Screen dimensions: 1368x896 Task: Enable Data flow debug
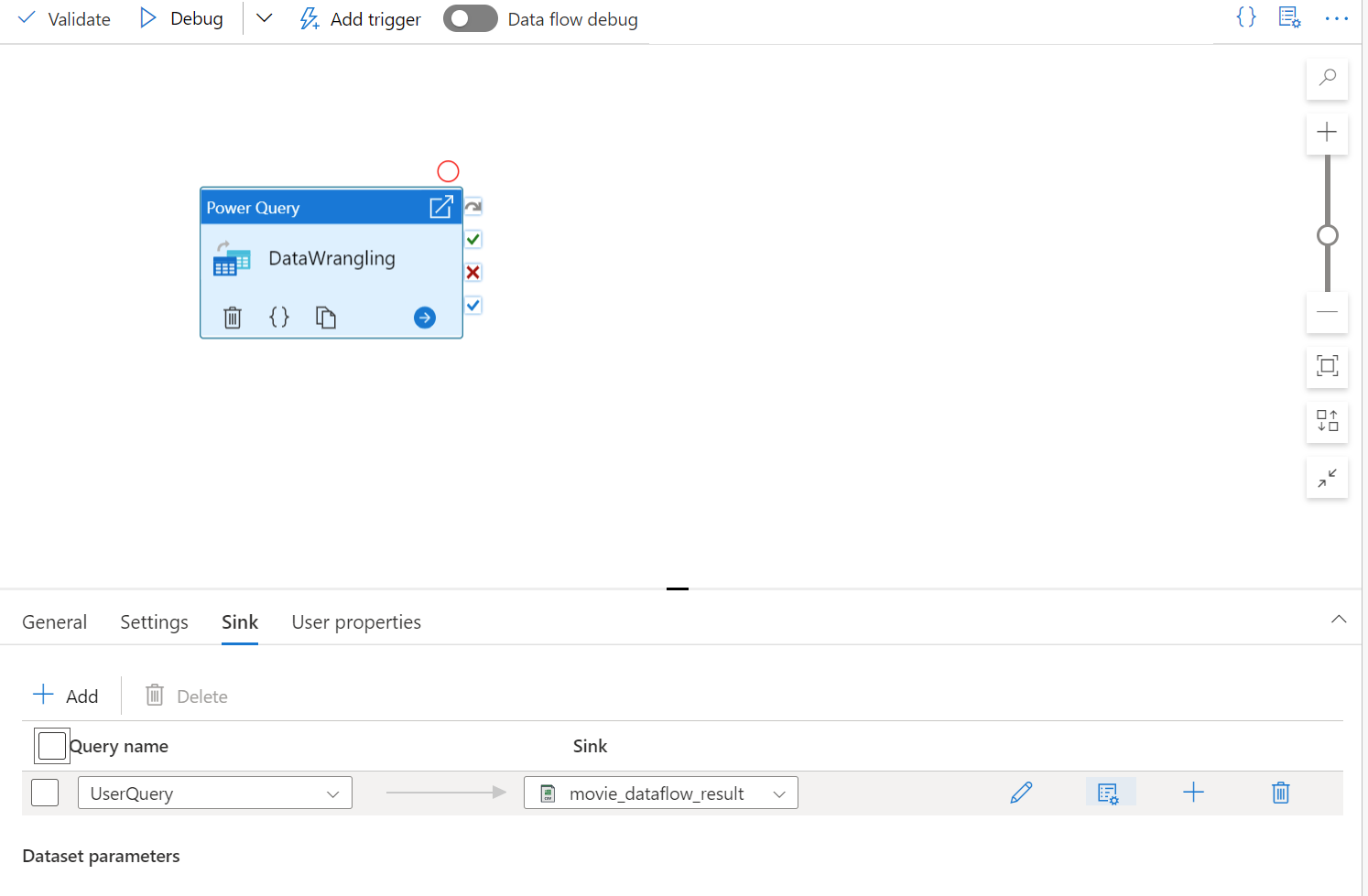tap(470, 18)
